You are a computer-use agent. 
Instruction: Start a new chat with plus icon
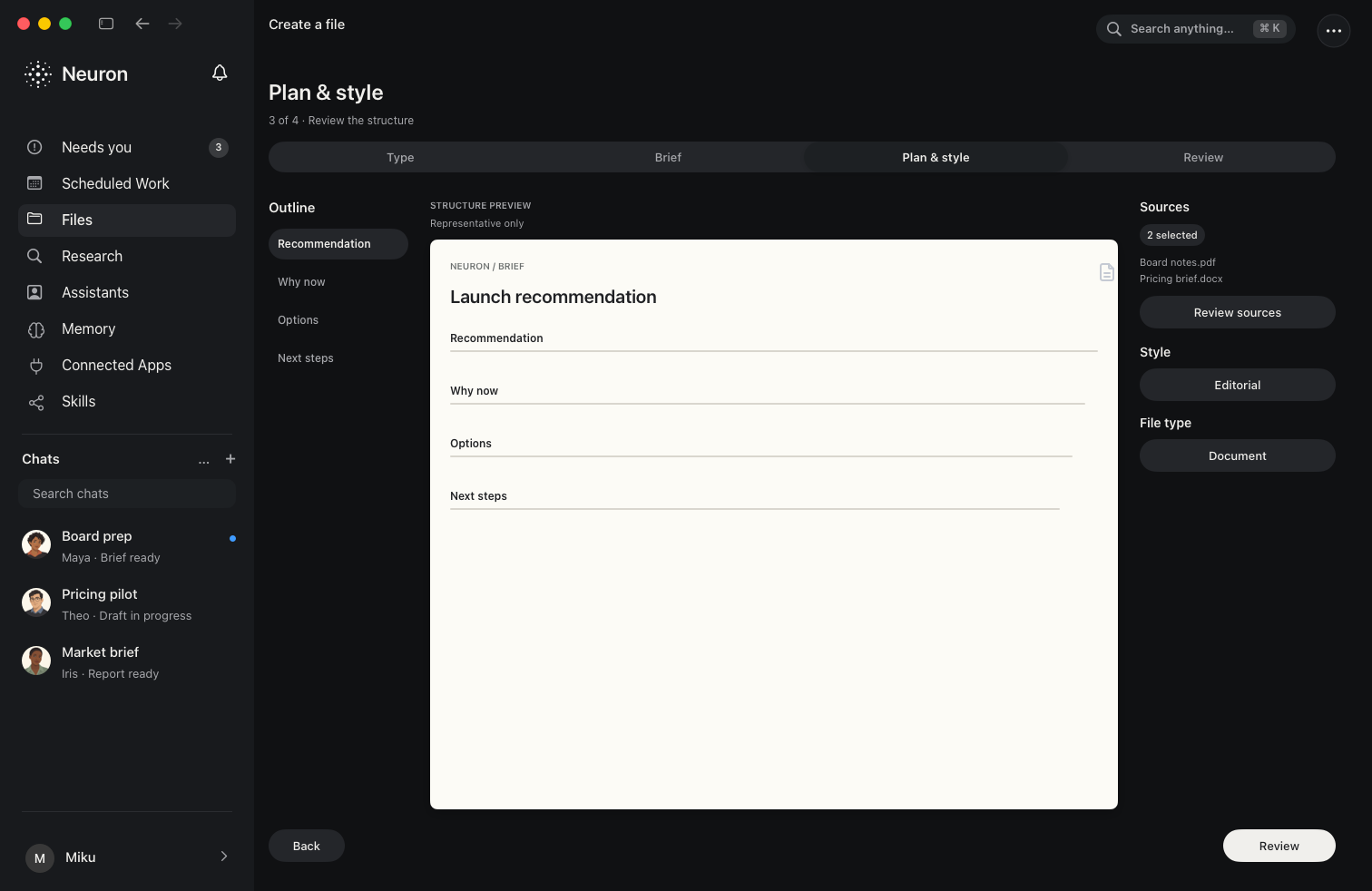(230, 459)
